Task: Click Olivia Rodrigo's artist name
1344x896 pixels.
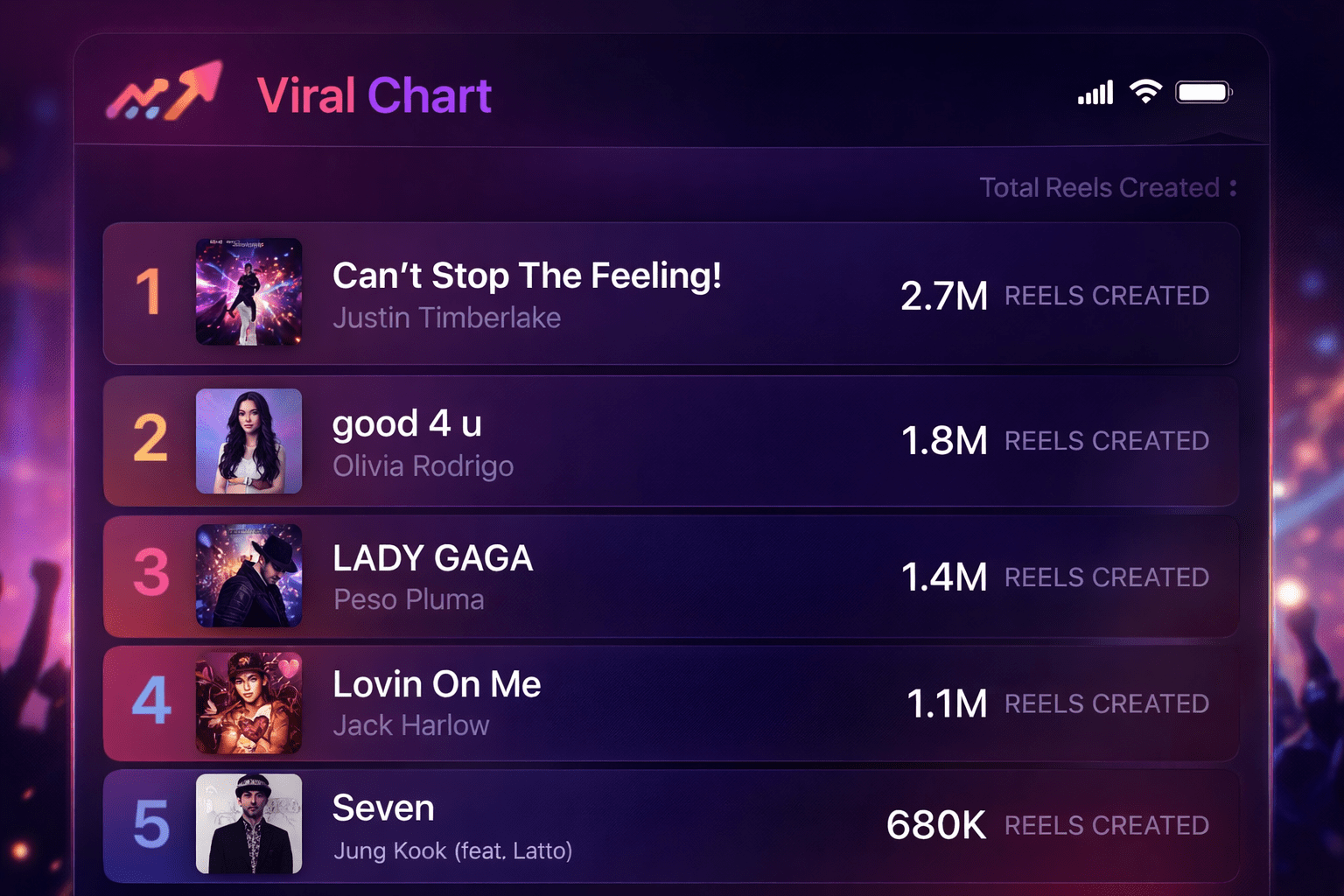Action: point(423,466)
